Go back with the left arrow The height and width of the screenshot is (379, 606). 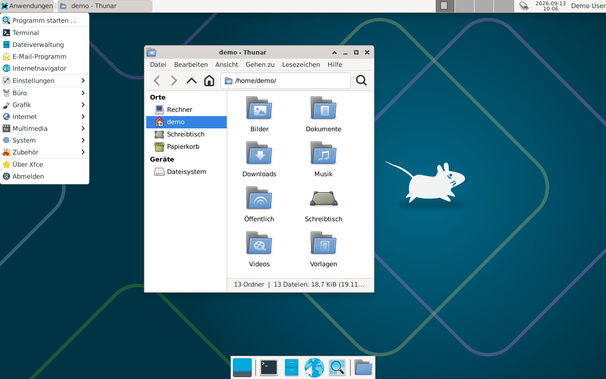pos(157,80)
